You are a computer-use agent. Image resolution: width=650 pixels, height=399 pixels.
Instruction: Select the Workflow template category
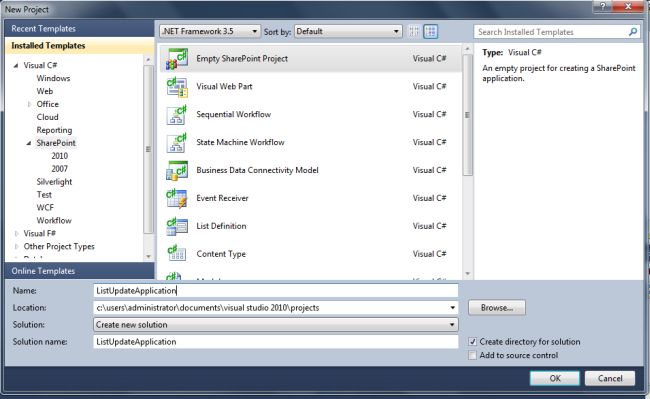click(54, 220)
